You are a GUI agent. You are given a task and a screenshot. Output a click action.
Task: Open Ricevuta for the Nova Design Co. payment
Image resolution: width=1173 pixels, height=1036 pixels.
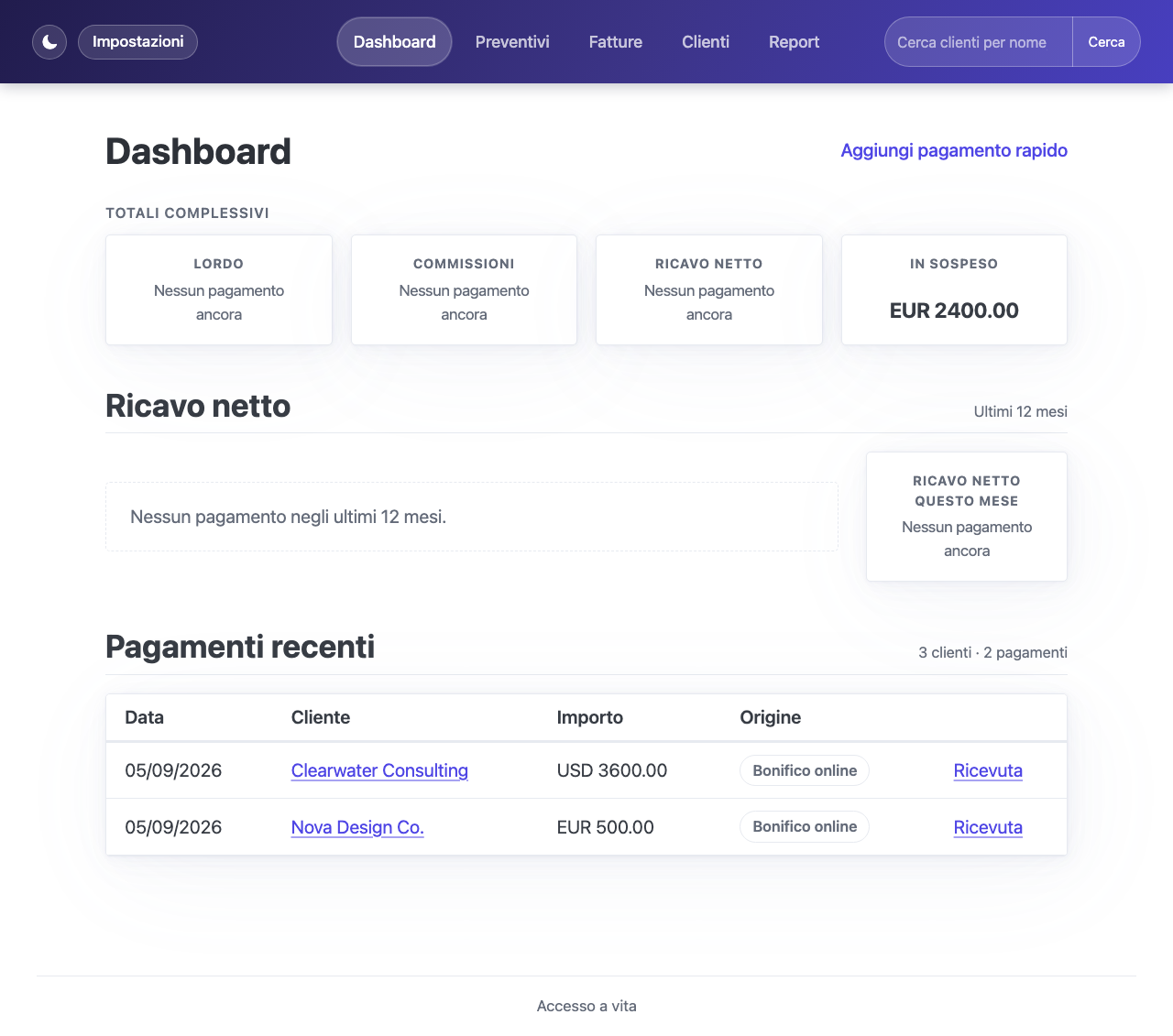tap(988, 827)
